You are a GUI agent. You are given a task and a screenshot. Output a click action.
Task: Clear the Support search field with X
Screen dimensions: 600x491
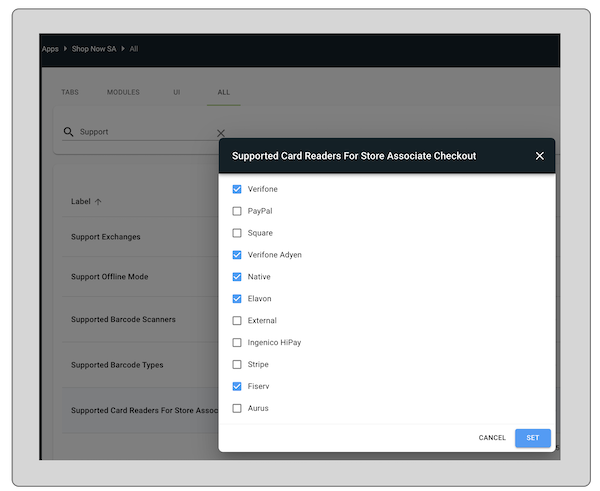click(221, 133)
